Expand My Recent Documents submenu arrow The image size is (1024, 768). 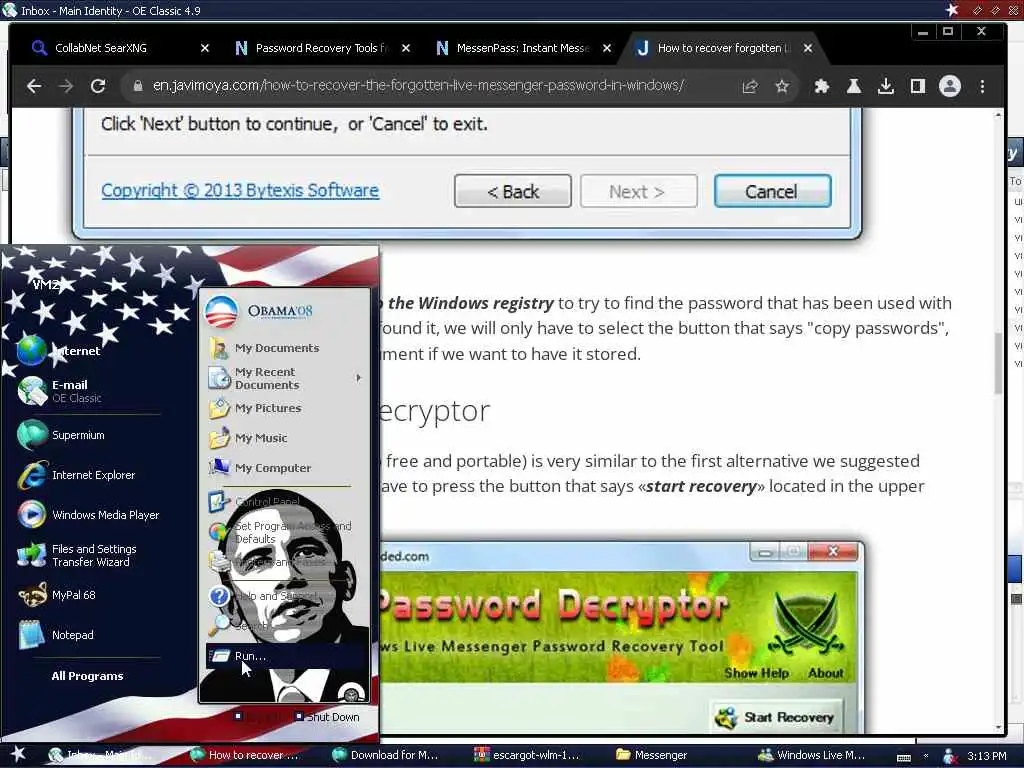[359, 378]
